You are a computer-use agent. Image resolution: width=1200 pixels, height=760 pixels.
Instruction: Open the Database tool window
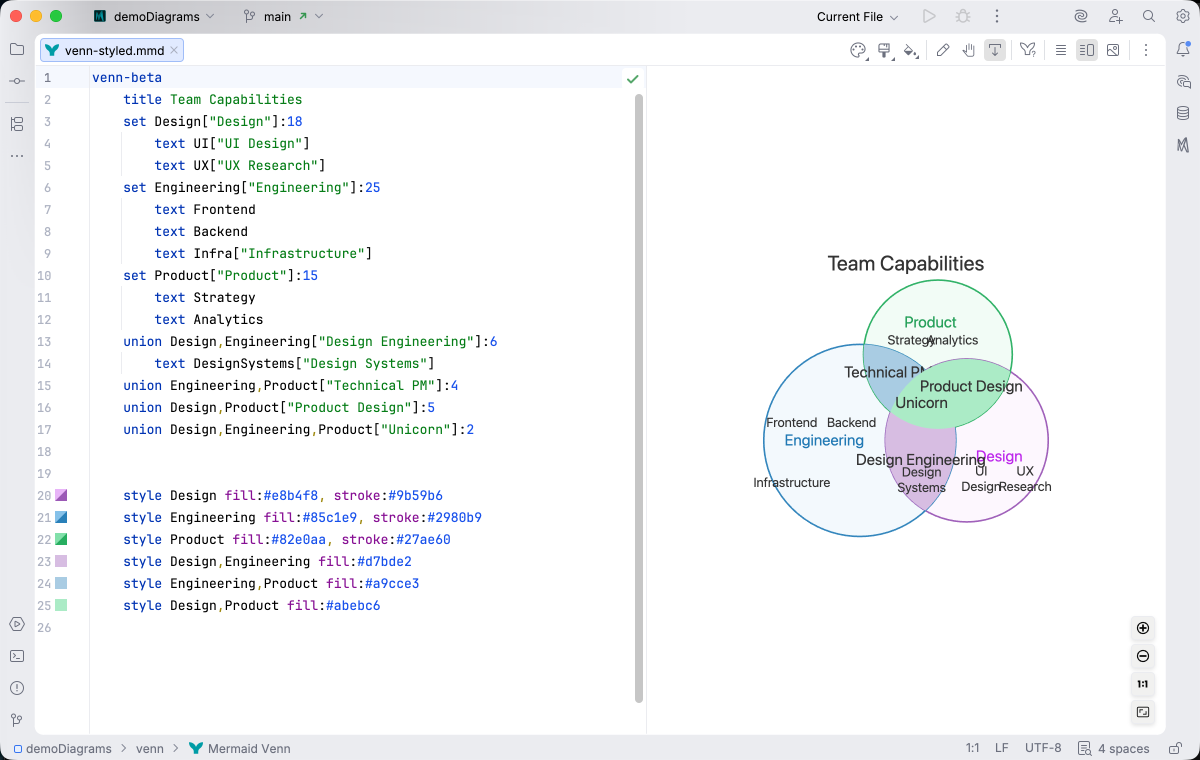1183,113
